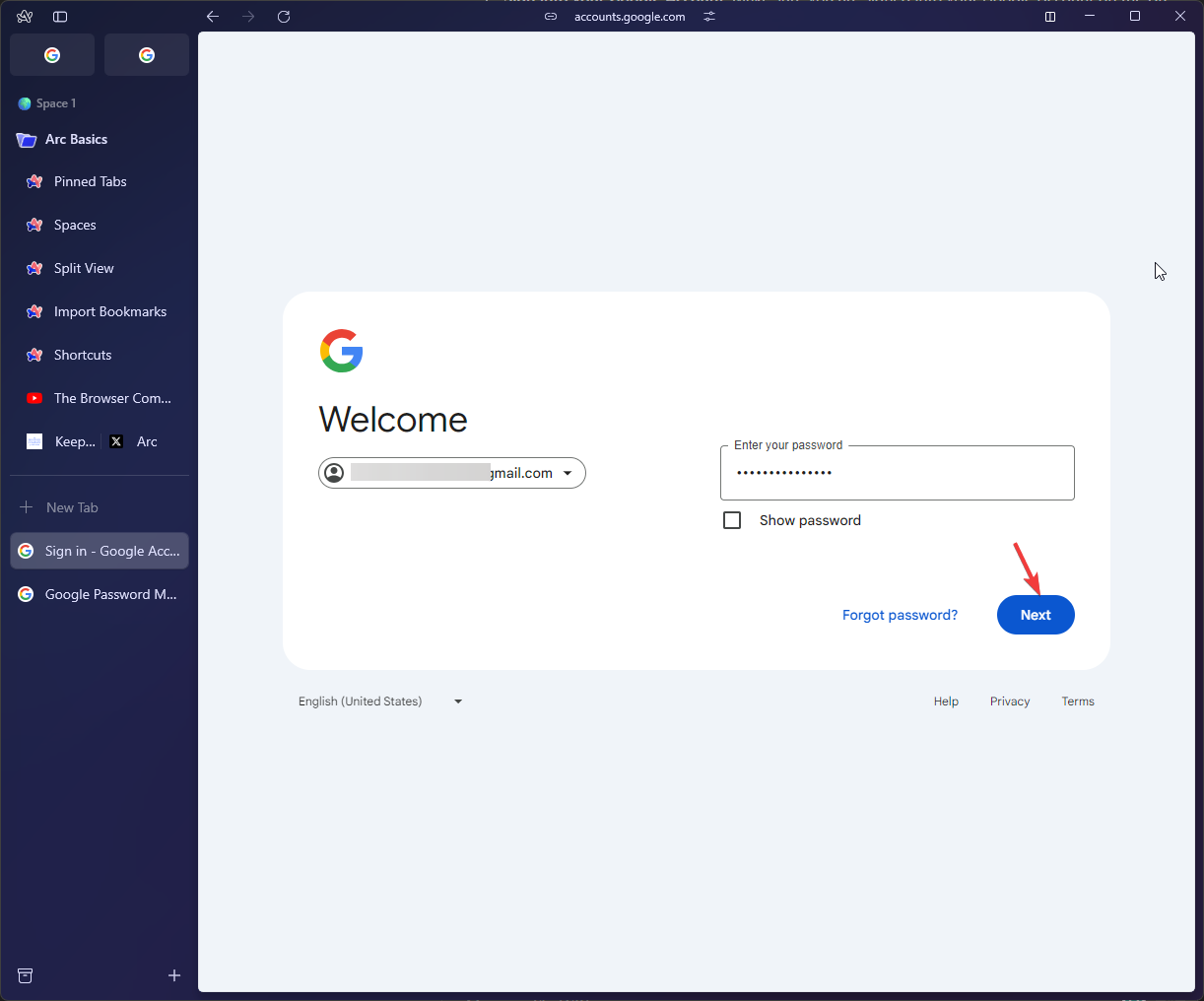Click the Welcome heading text
Viewport: 1204px width, 1001px height.
pyautogui.click(x=393, y=420)
